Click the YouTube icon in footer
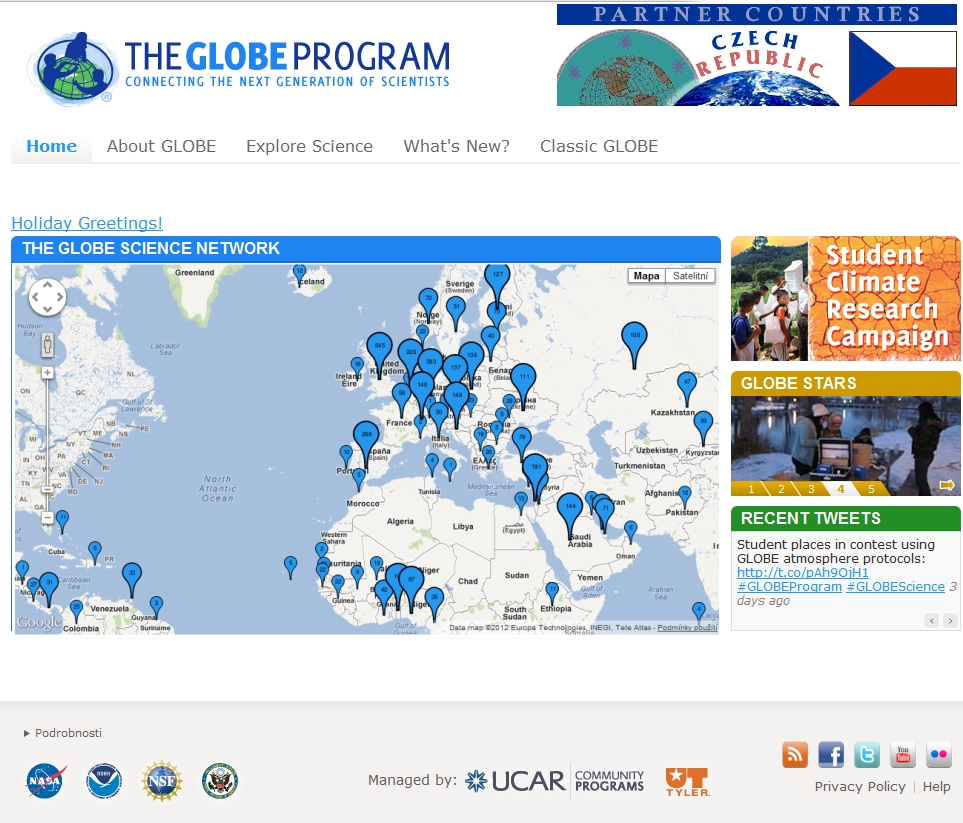 tap(903, 755)
